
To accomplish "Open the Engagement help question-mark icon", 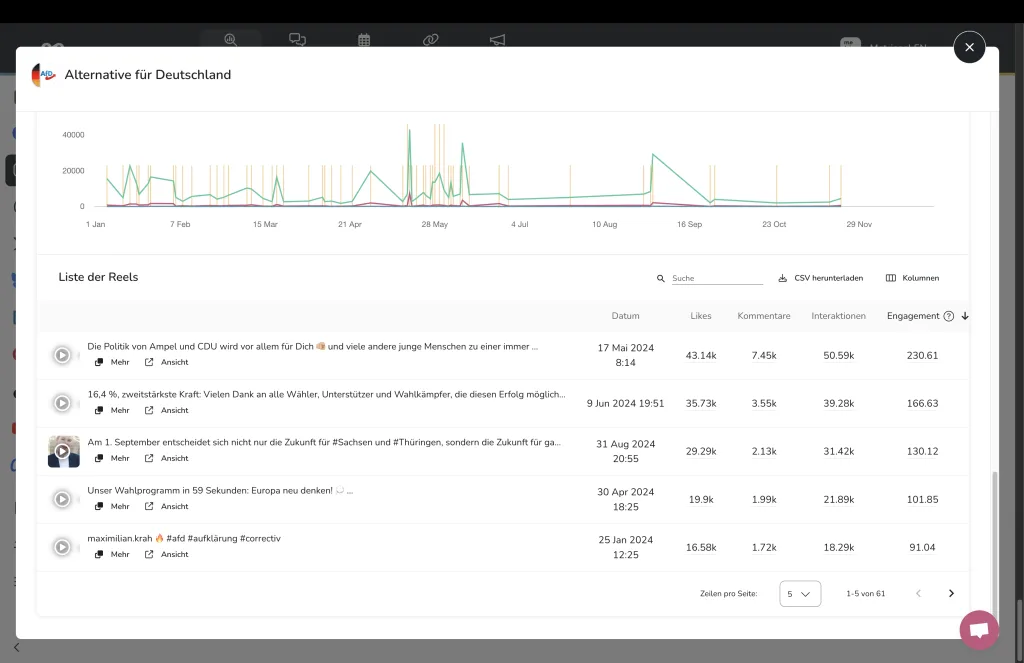I will tap(949, 316).
